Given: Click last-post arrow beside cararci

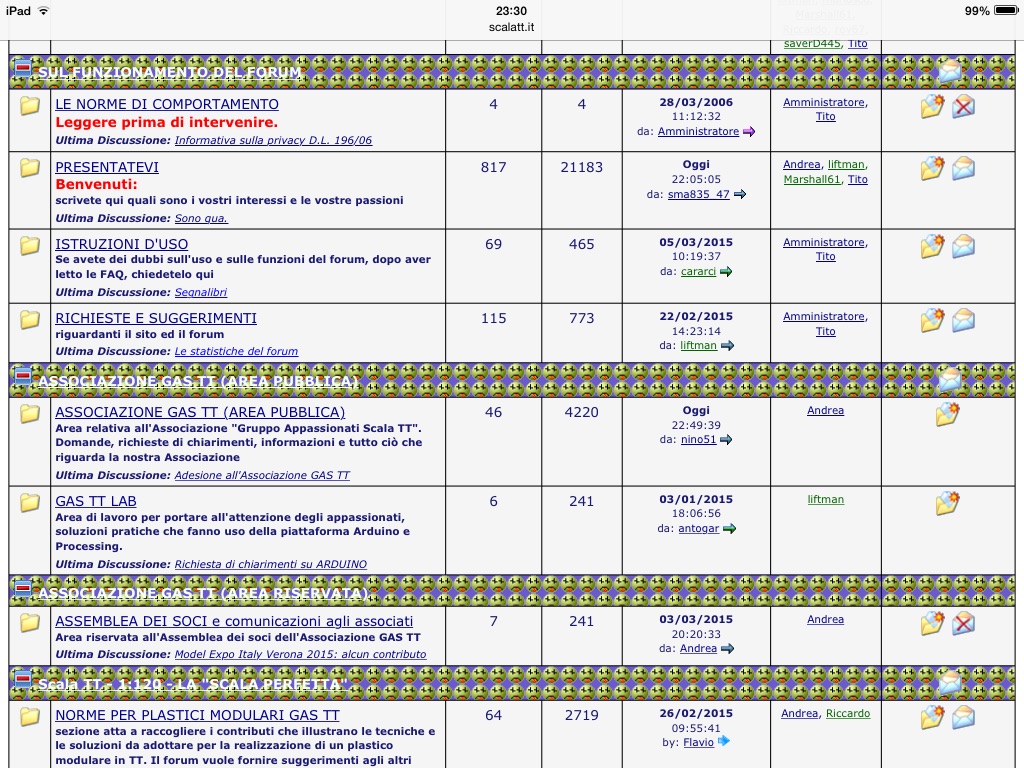Looking at the screenshot, I should (x=726, y=272).
